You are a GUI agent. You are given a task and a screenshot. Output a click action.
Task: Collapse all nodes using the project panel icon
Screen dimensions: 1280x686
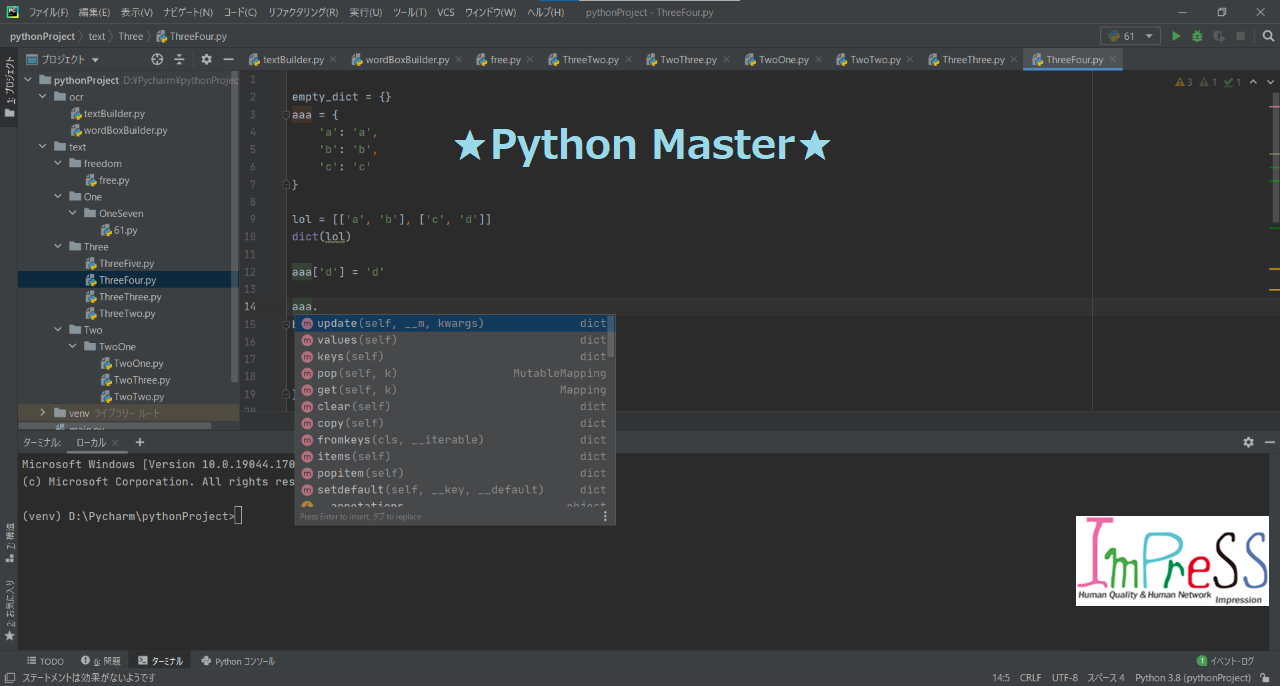pyautogui.click(x=177, y=59)
